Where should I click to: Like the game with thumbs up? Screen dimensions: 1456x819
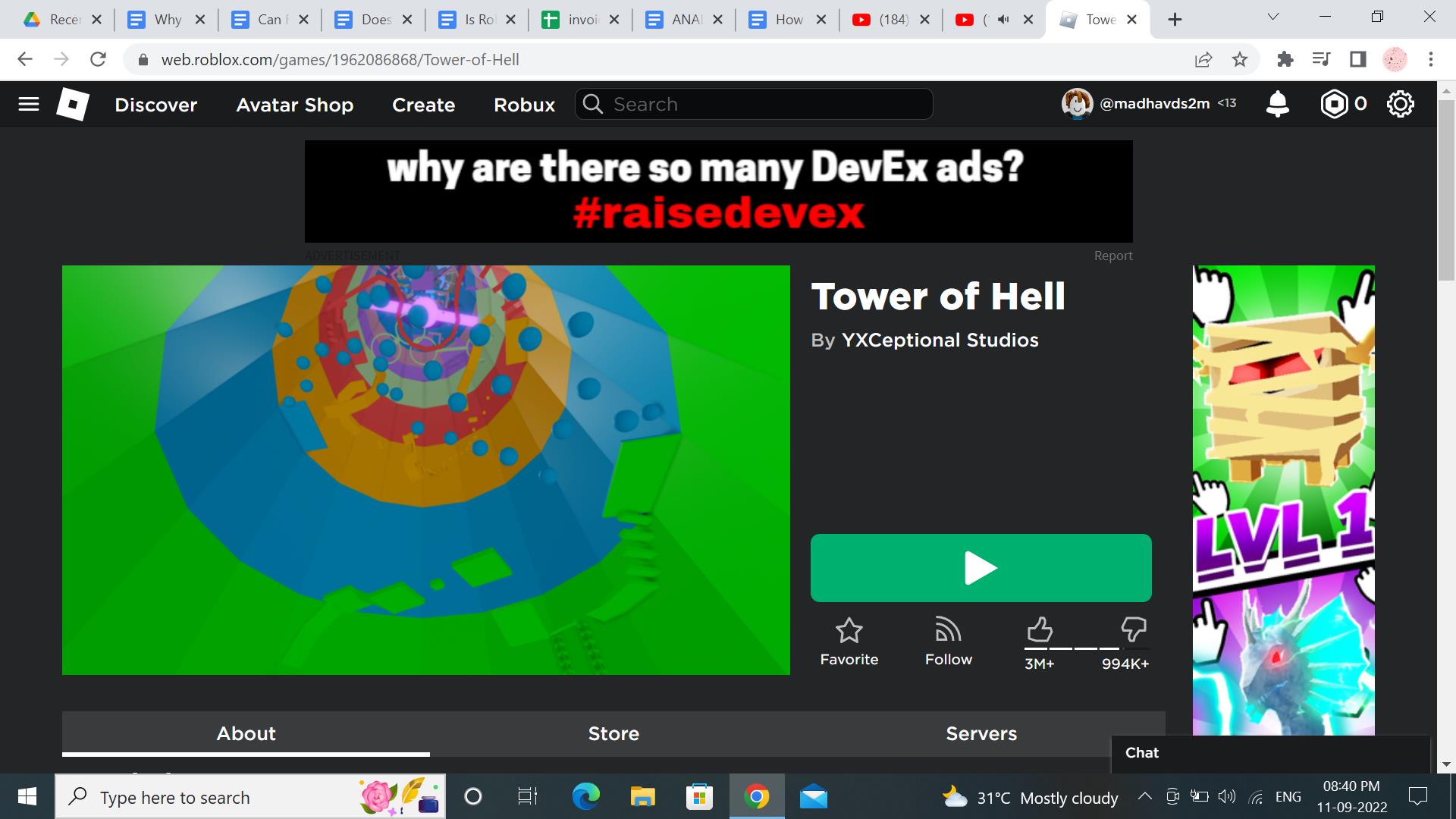(x=1039, y=629)
